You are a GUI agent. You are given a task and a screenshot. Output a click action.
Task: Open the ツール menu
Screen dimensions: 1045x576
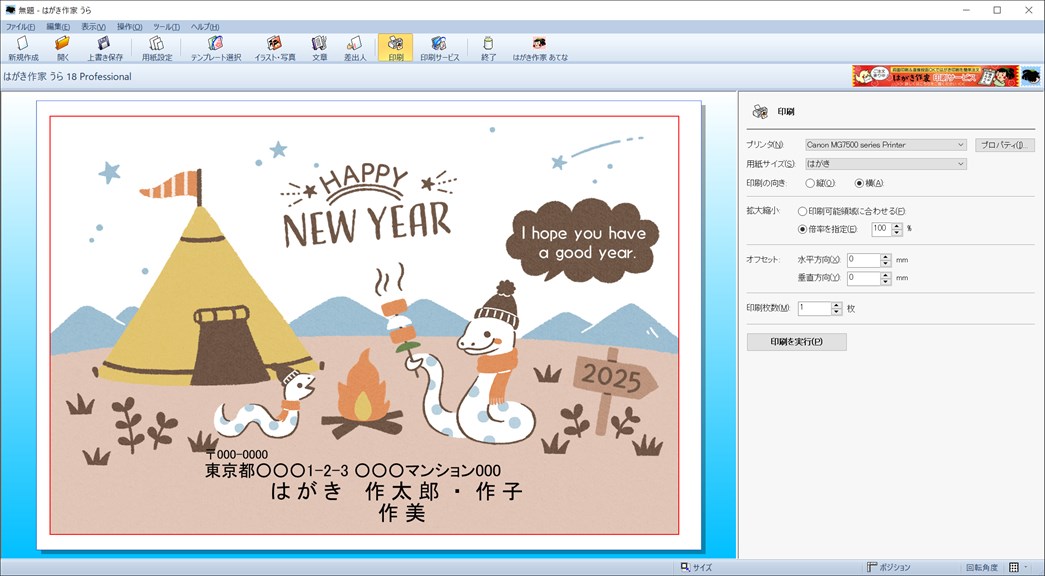(166, 27)
